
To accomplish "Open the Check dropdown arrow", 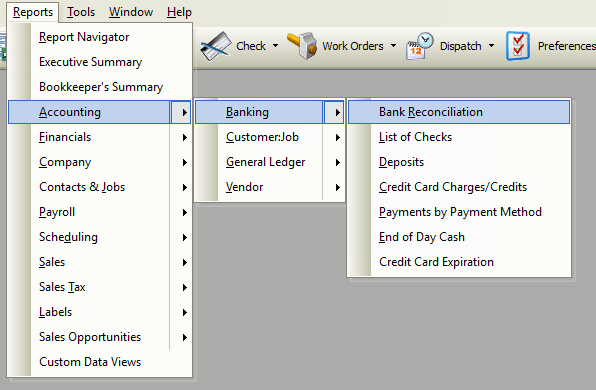I will tap(276, 46).
